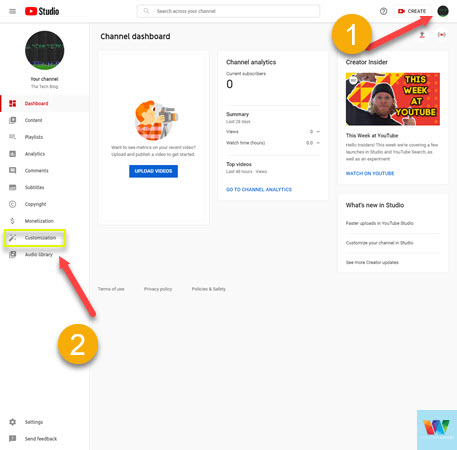Click the Customization magic wand icon

pos(12,237)
